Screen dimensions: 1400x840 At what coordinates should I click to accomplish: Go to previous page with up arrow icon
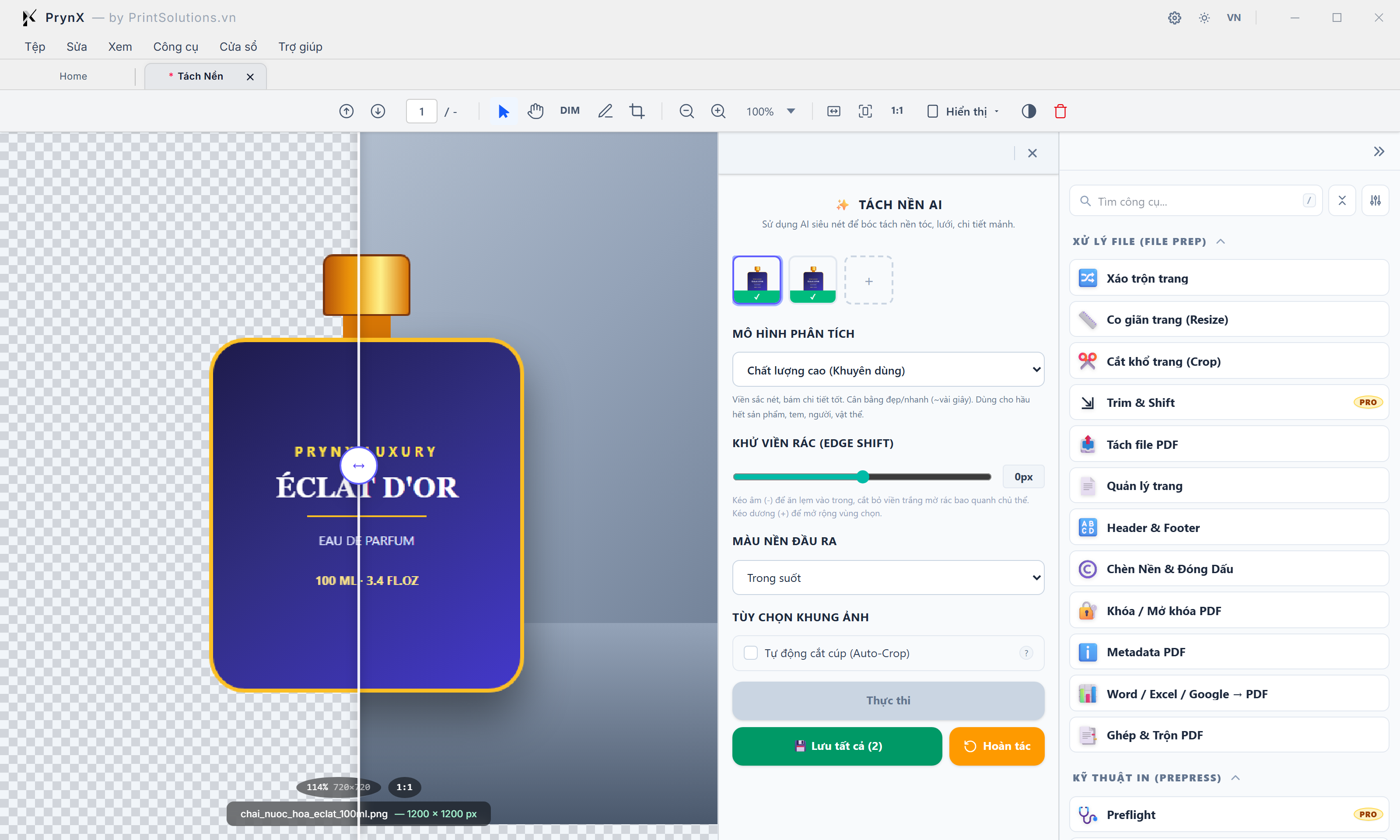point(346,111)
